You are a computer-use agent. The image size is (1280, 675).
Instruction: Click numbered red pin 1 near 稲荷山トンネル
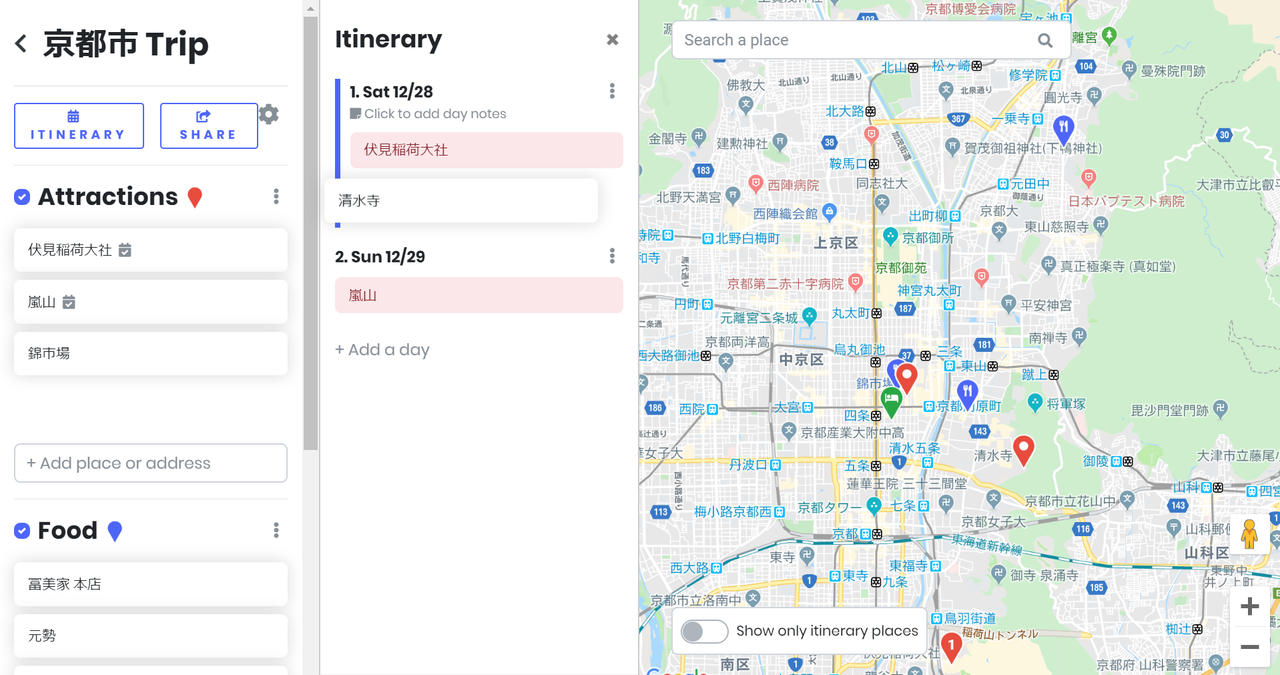point(951,646)
